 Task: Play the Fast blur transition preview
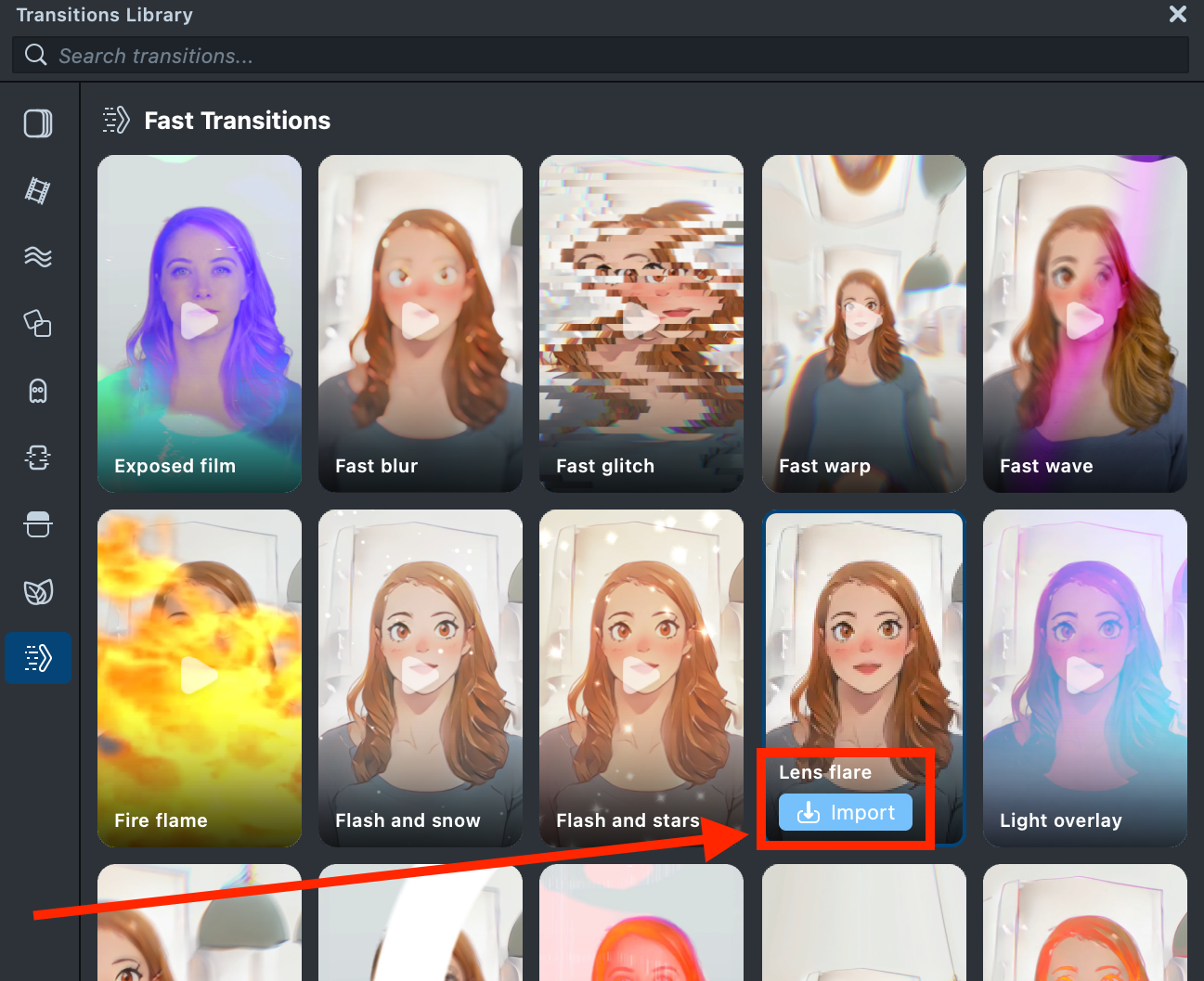420,321
